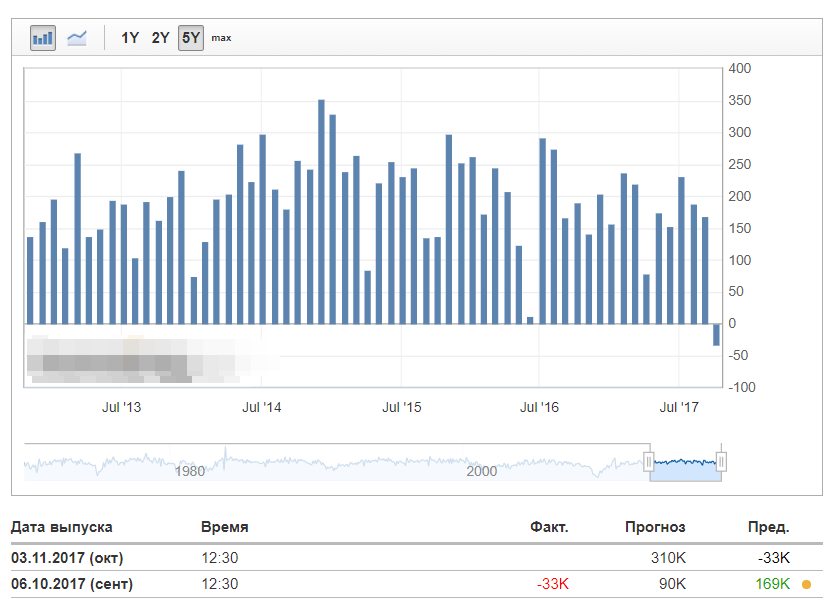Click the red -33K actual value

pyautogui.click(x=551, y=584)
